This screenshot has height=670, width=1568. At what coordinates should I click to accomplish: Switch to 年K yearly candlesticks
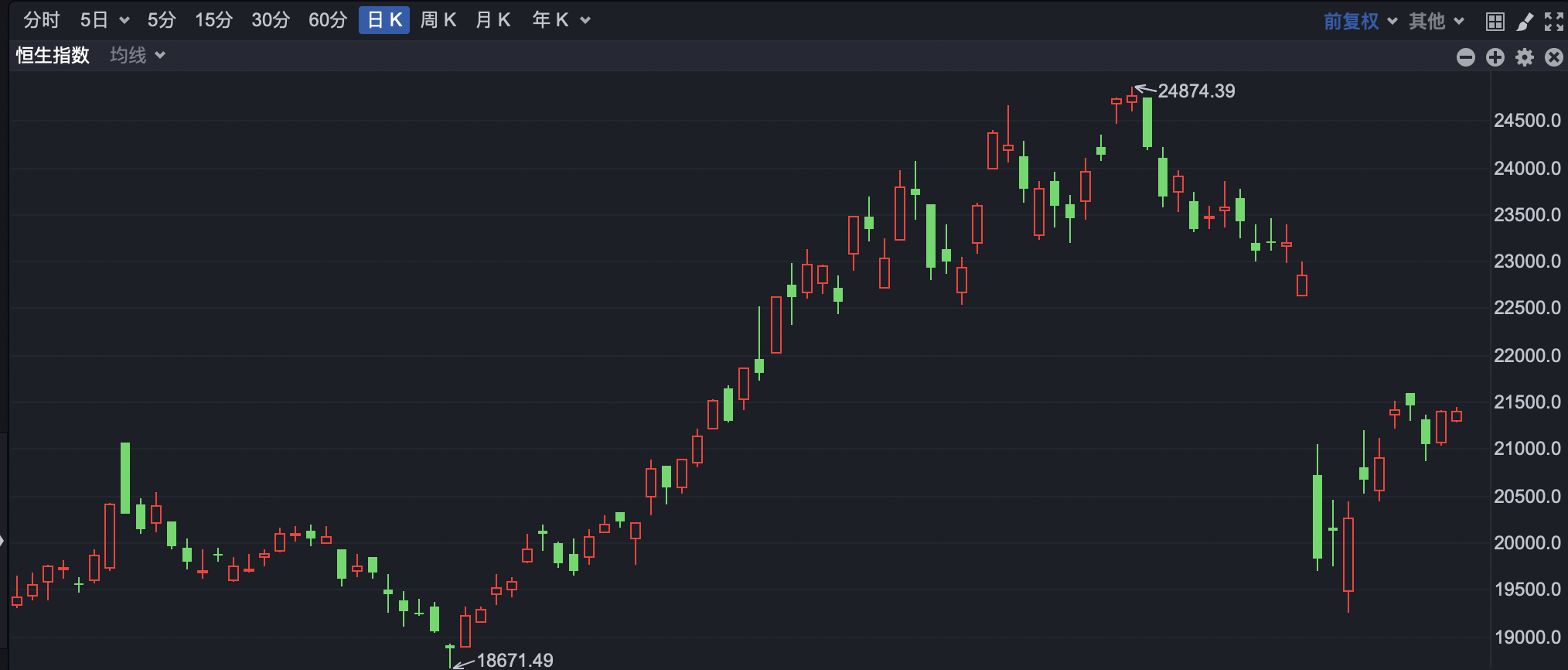pos(551,20)
